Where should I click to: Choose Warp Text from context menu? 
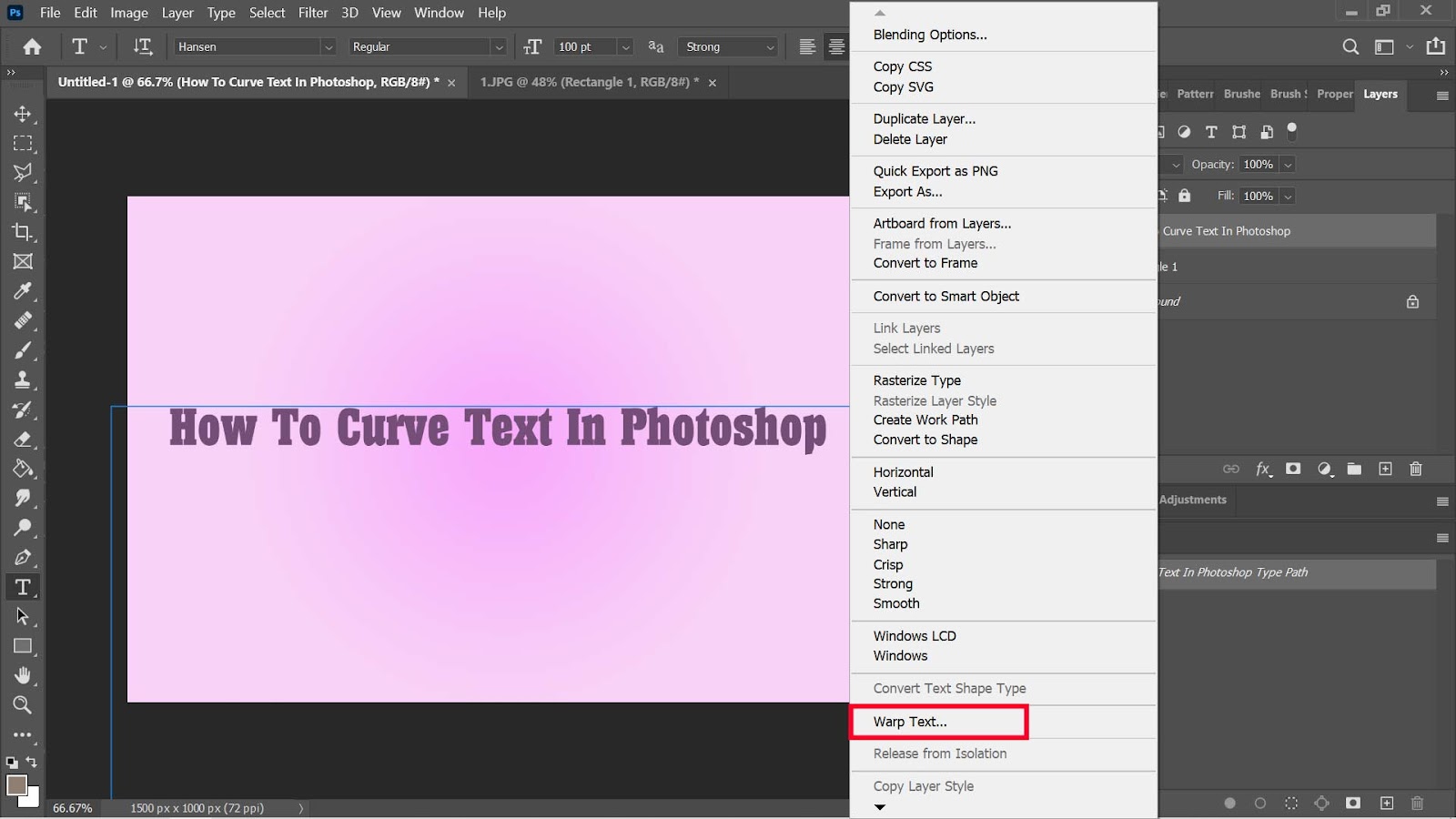[910, 722]
